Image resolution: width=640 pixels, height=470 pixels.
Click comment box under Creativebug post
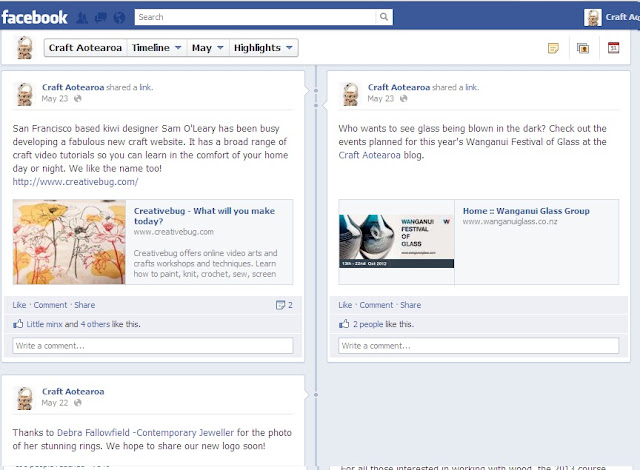click(x=153, y=346)
